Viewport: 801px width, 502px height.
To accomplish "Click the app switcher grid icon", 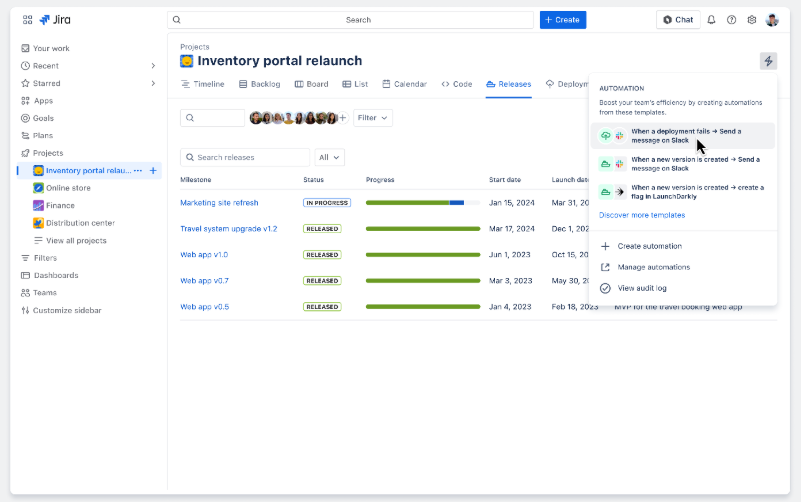I will click(27, 20).
